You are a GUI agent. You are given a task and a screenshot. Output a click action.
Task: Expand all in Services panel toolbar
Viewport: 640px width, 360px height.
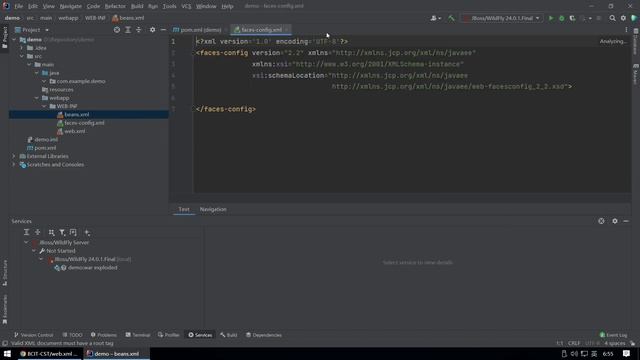pyautogui.click(x=27, y=232)
